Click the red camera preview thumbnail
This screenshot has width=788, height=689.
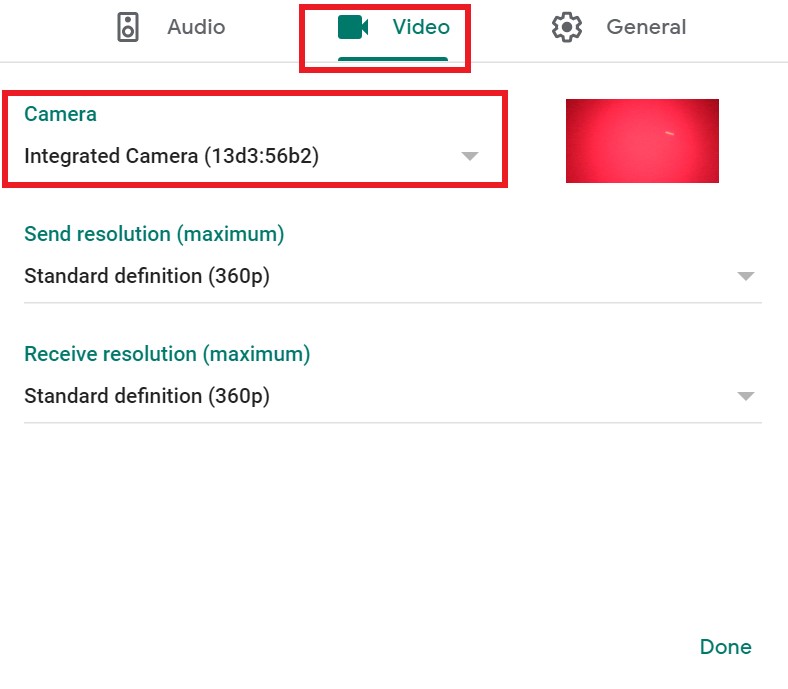pyautogui.click(x=642, y=141)
